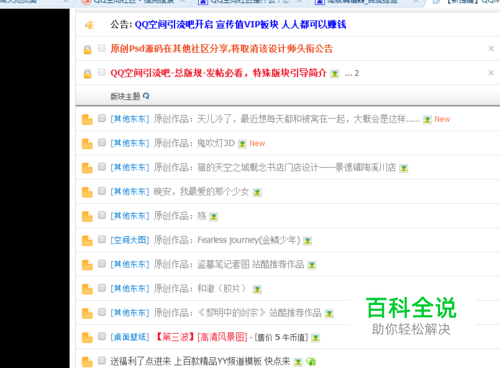Click image icon after 盗墓笔记套图 title

point(312,265)
